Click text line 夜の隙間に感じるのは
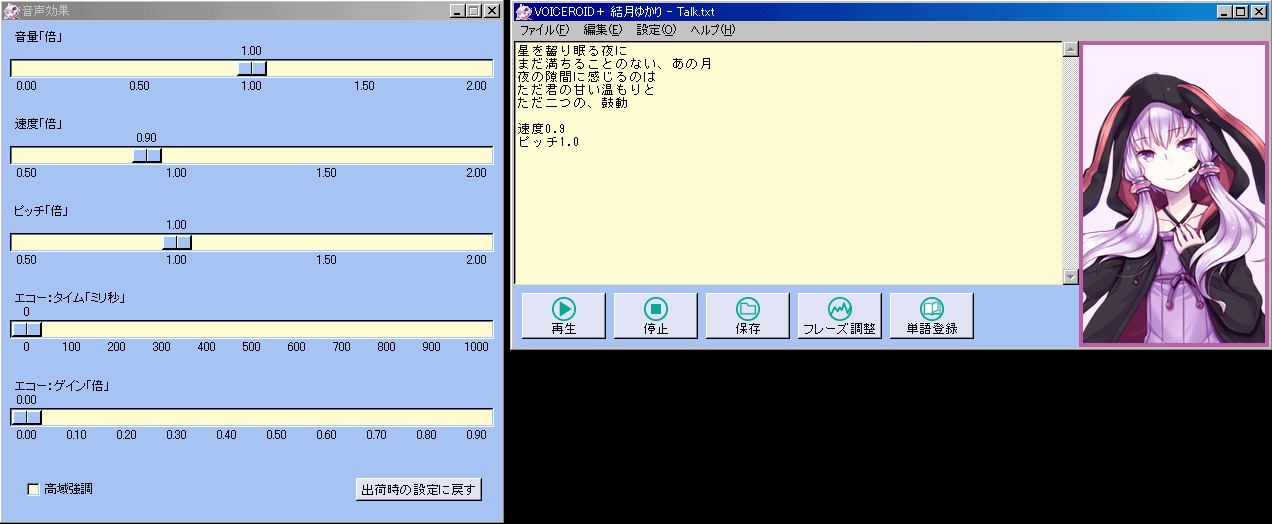The height and width of the screenshot is (524, 1272). pos(586,77)
